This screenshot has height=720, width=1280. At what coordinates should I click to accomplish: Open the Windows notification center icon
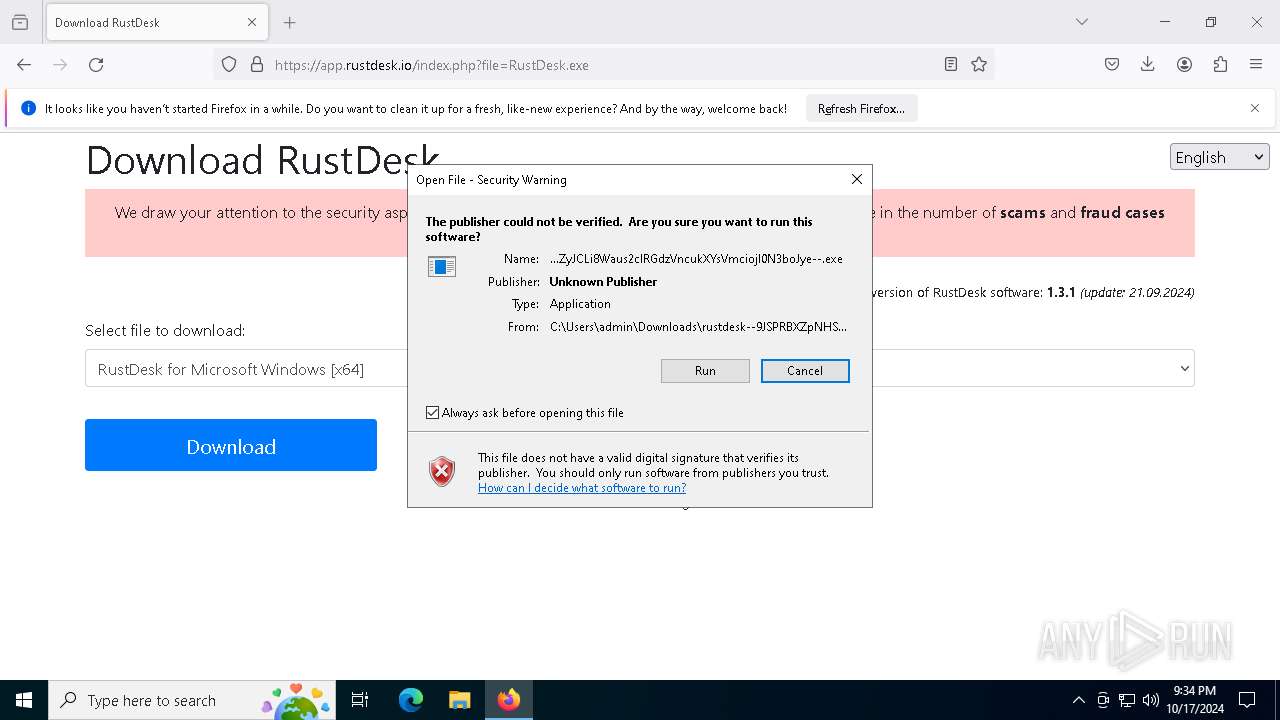click(1247, 700)
